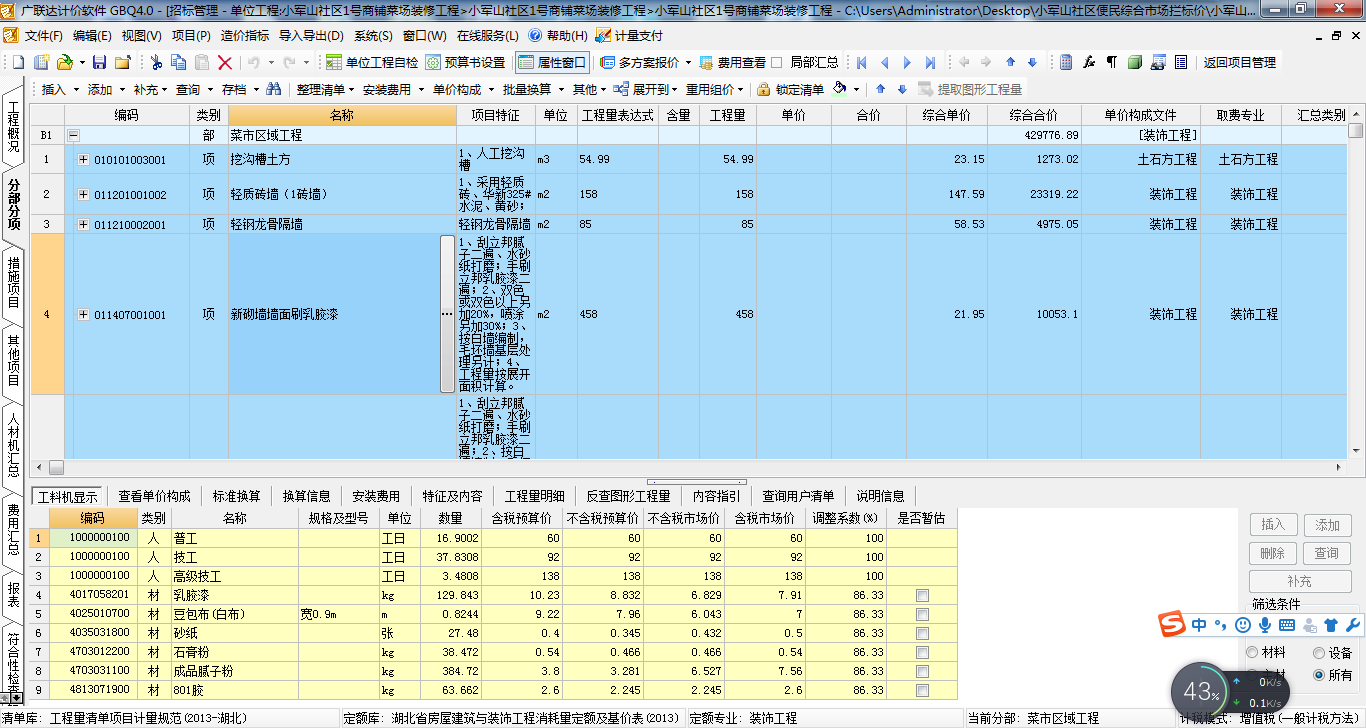
Task: Click the 锁定清单 lock list icon
Action: click(790, 89)
